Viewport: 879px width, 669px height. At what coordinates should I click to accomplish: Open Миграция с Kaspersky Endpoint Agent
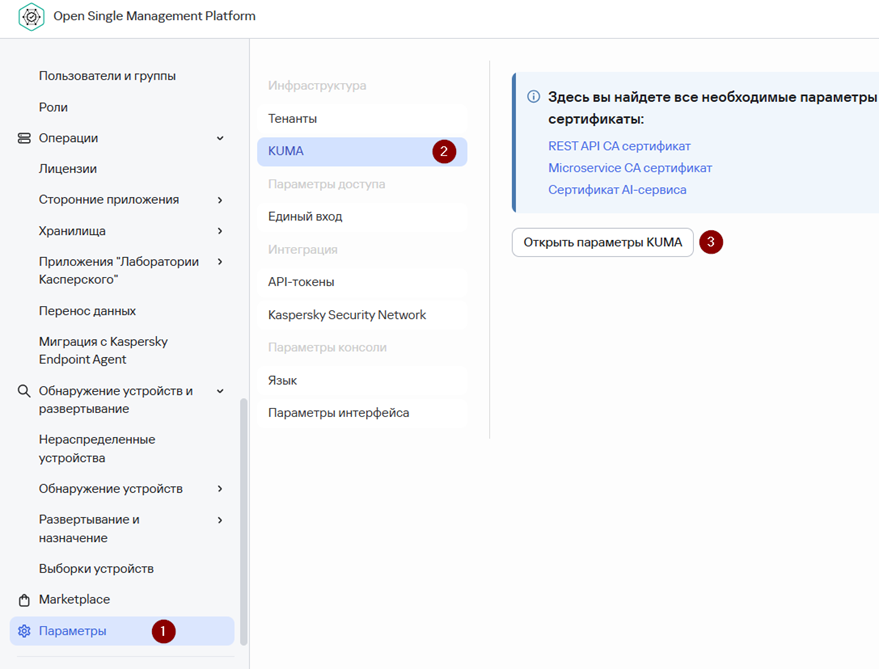tap(103, 350)
